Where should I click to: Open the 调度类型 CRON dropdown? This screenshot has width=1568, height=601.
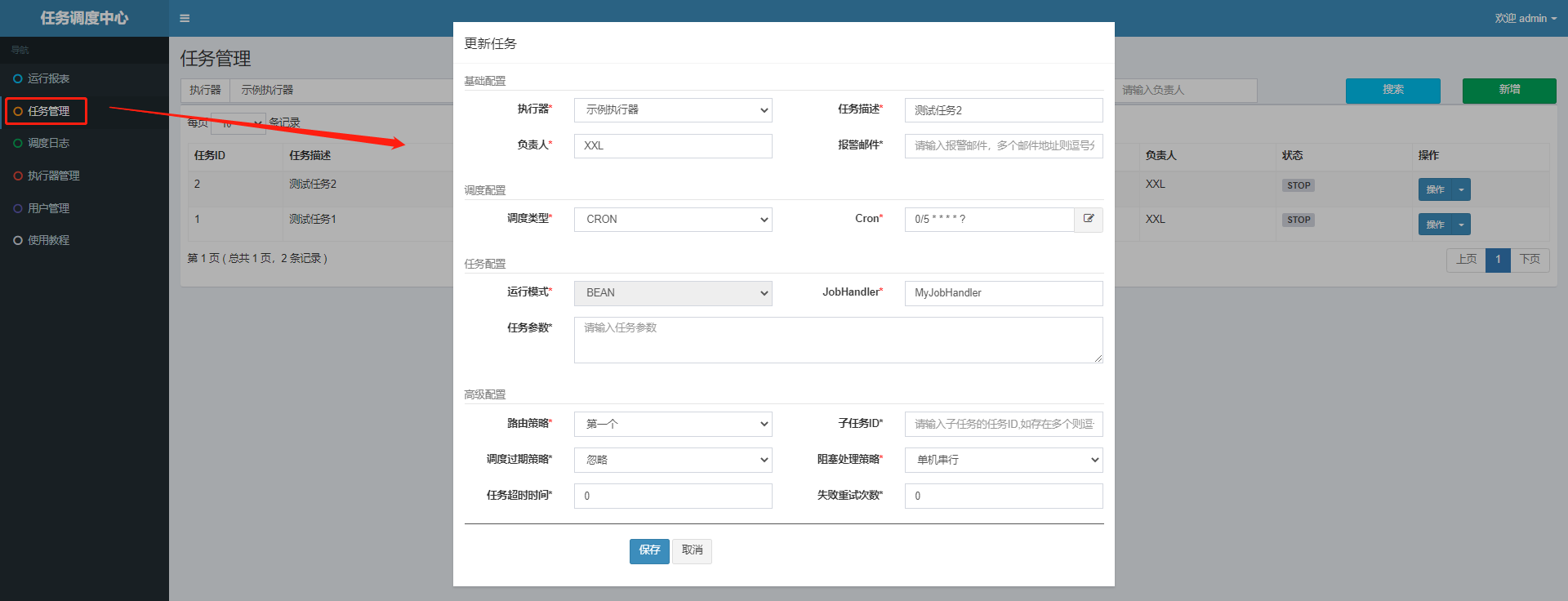tap(673, 220)
